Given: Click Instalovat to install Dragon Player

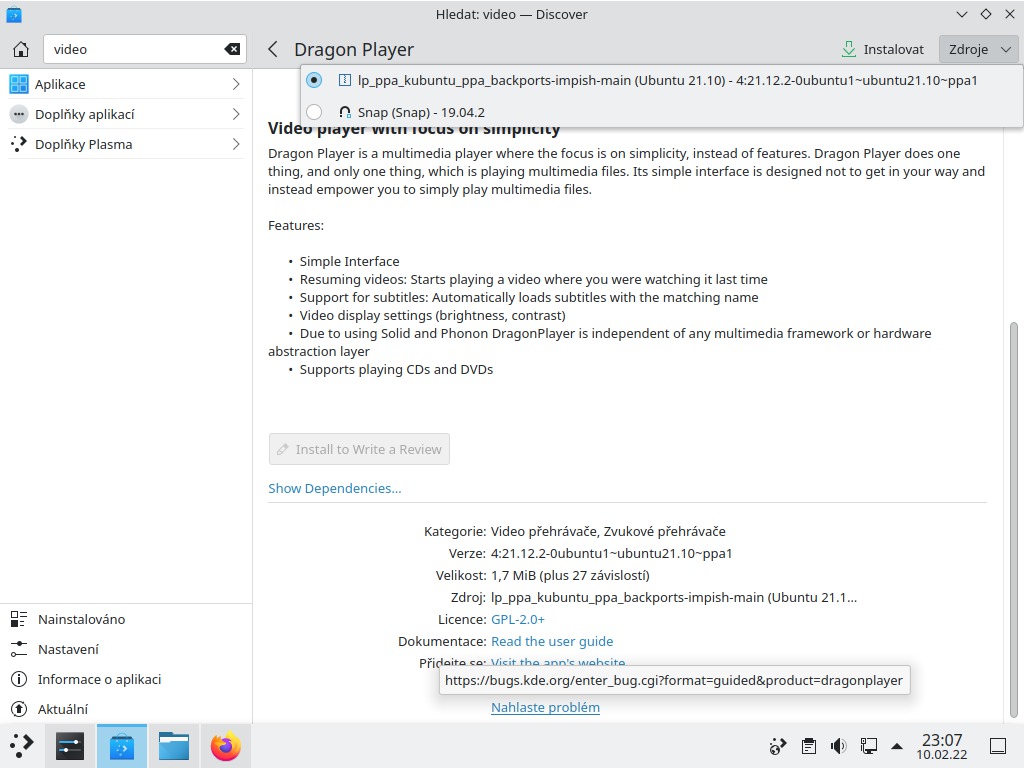Looking at the screenshot, I should (x=883, y=49).
